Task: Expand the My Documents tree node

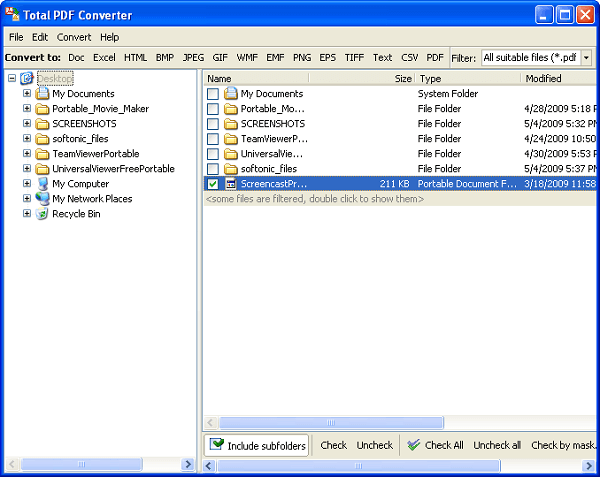Action: (27, 93)
